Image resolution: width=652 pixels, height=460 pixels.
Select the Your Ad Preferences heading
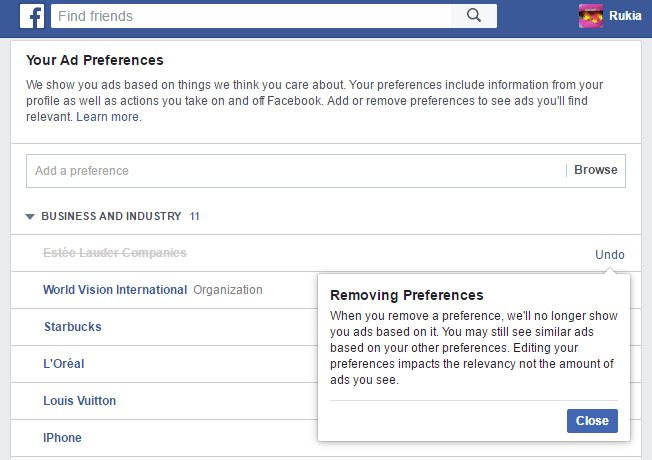click(x=95, y=60)
